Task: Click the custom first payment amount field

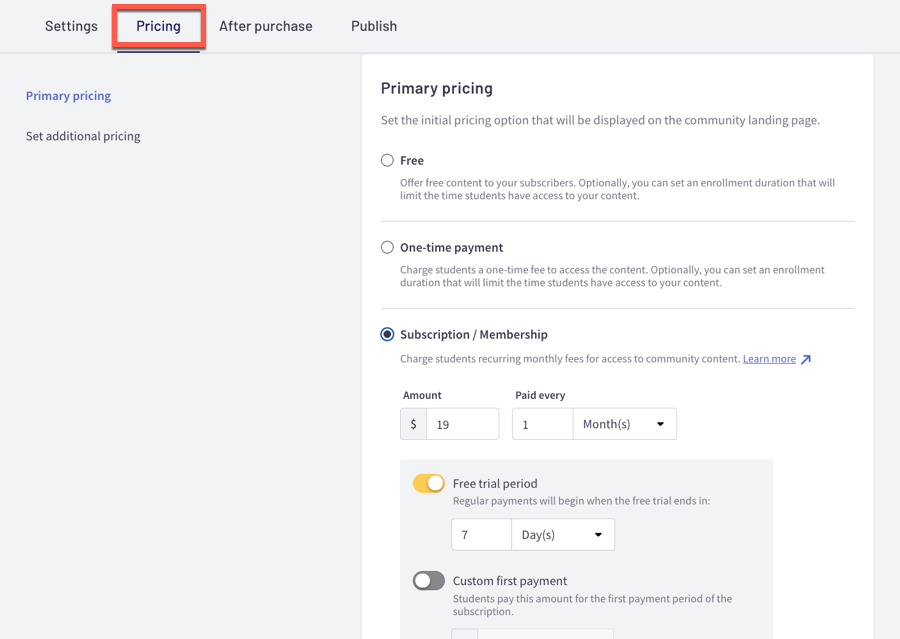Action: (544, 633)
